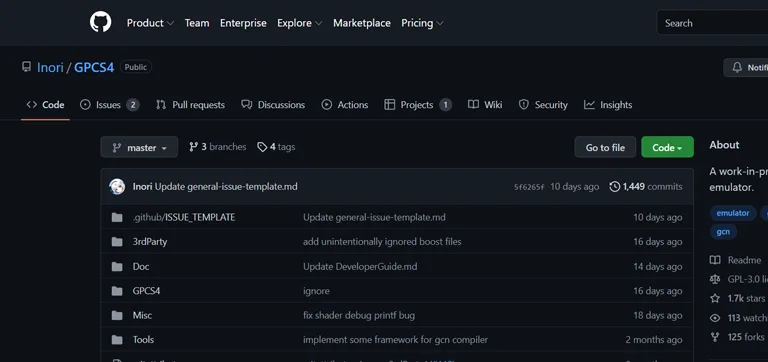Open the 'fix shader debug printf bug' commit
Viewport: 768px width, 362px height.
point(359,315)
